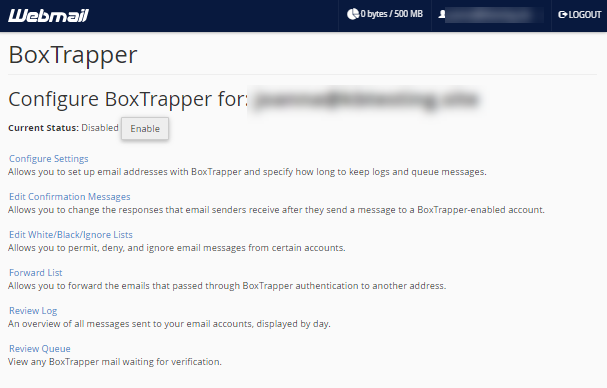Click description 'Allows you to set up email addresses'

point(247,172)
